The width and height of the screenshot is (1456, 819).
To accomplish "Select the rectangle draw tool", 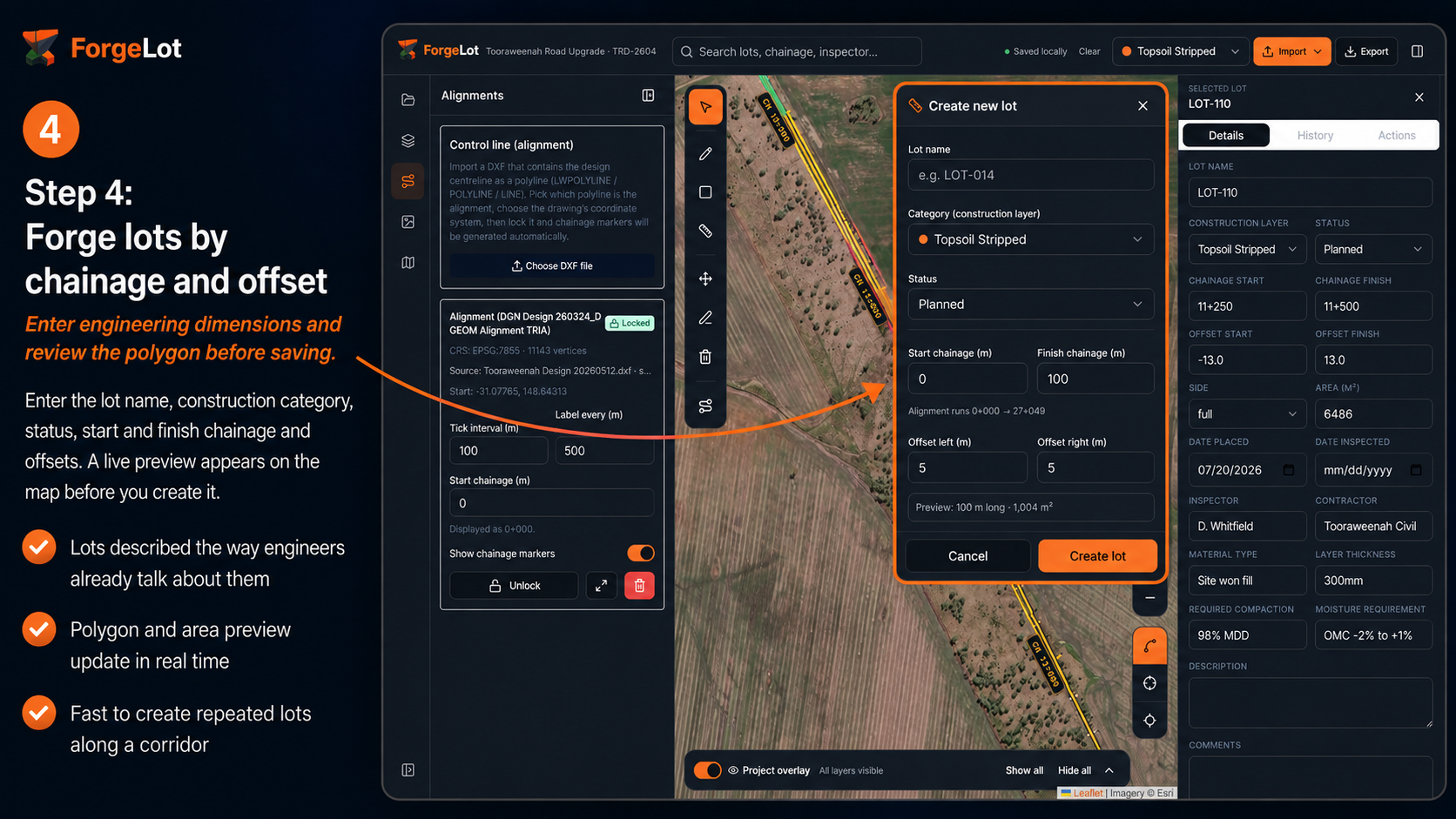I will click(x=705, y=191).
